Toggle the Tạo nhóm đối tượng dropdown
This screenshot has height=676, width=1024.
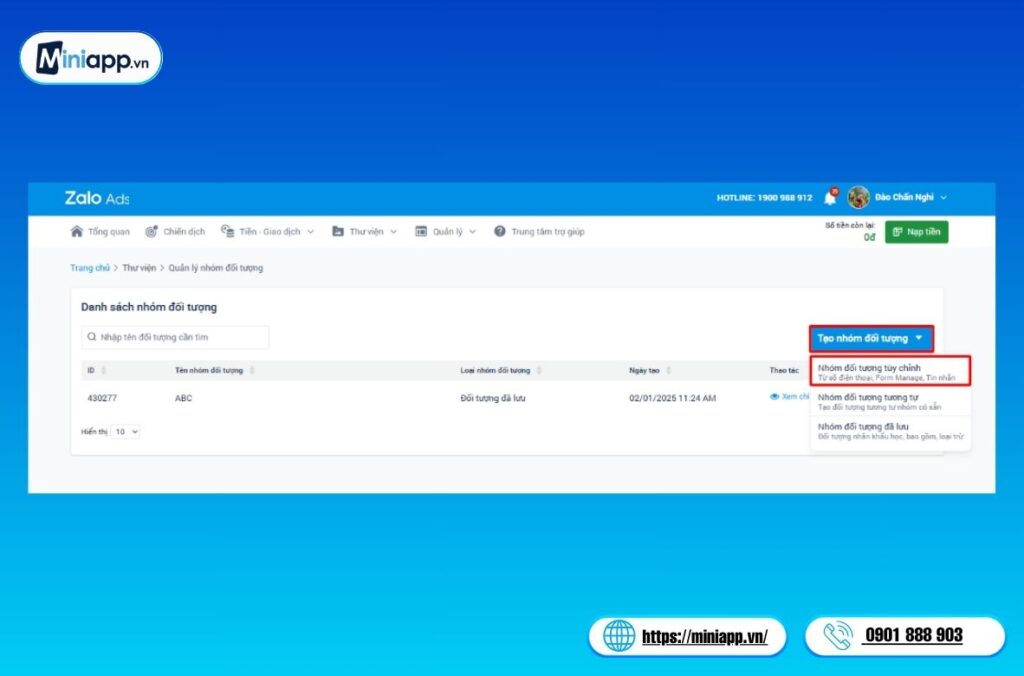(871, 338)
